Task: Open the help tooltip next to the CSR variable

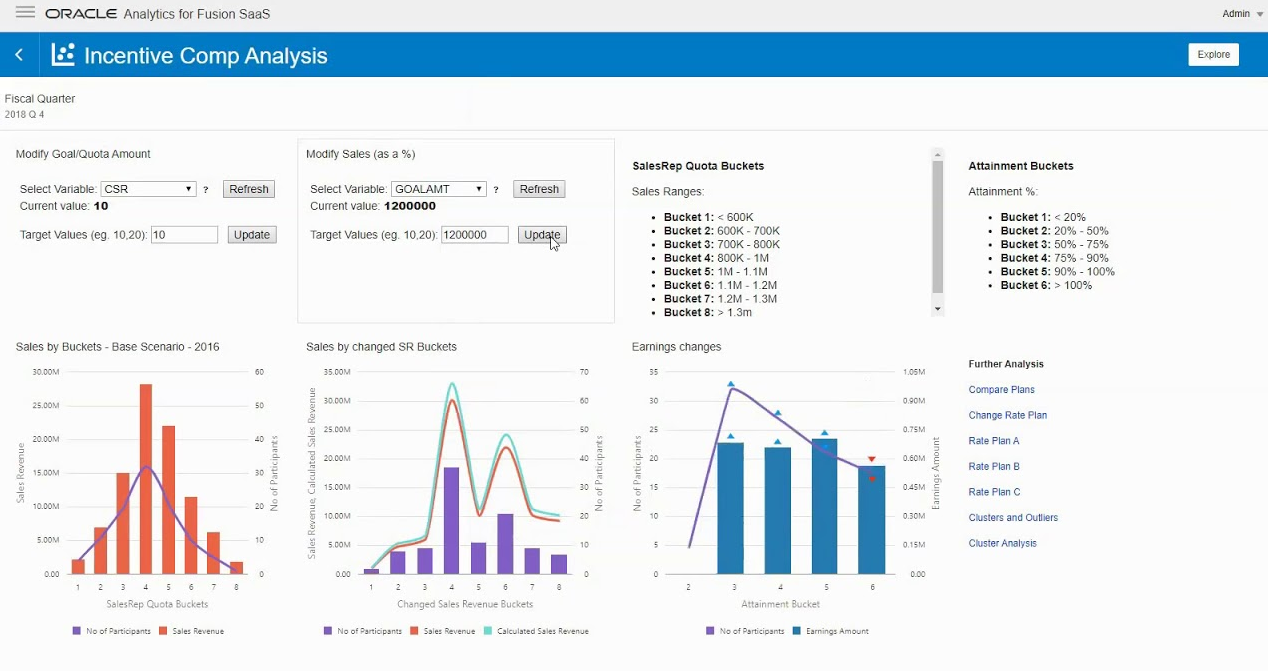Action: coord(205,189)
